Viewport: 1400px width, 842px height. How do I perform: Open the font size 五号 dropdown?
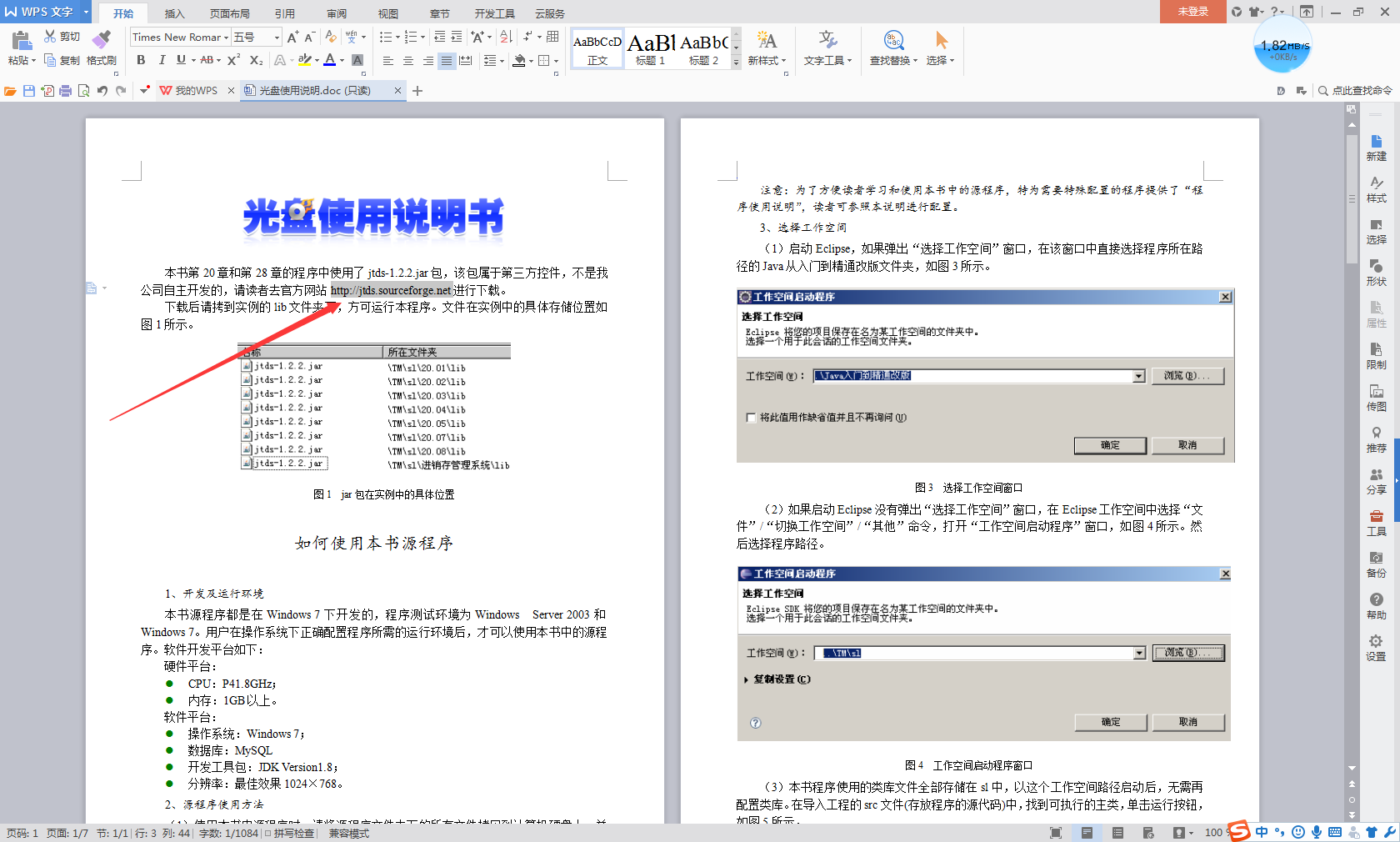(x=277, y=38)
